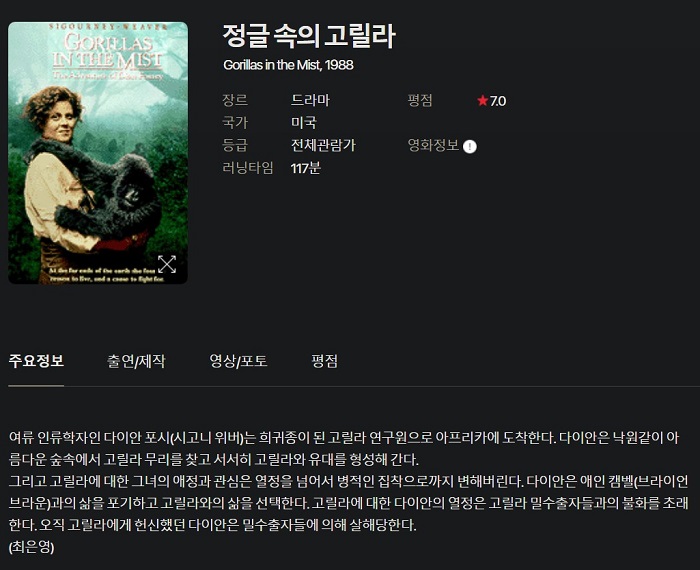Click the synopsis paragraph starting 여류 인류학자인
This screenshot has height=570, width=700.
click(x=348, y=481)
